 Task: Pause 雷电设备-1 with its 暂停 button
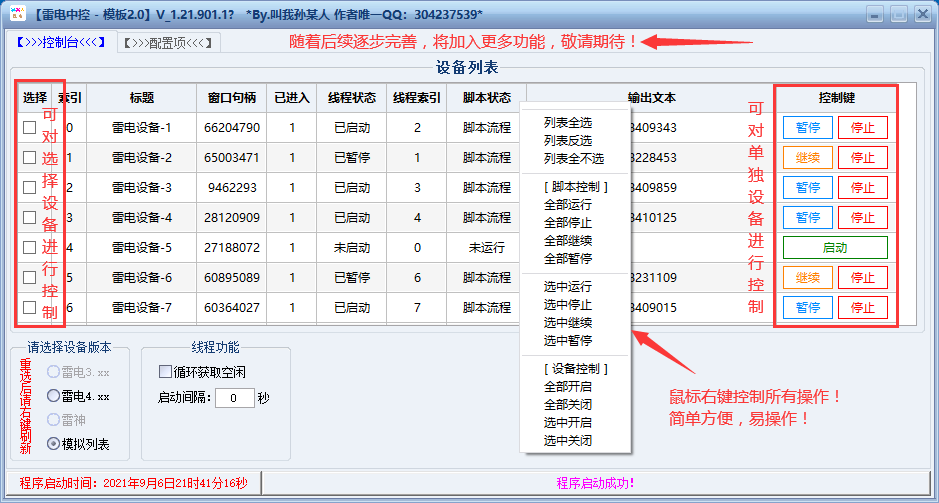click(807, 128)
